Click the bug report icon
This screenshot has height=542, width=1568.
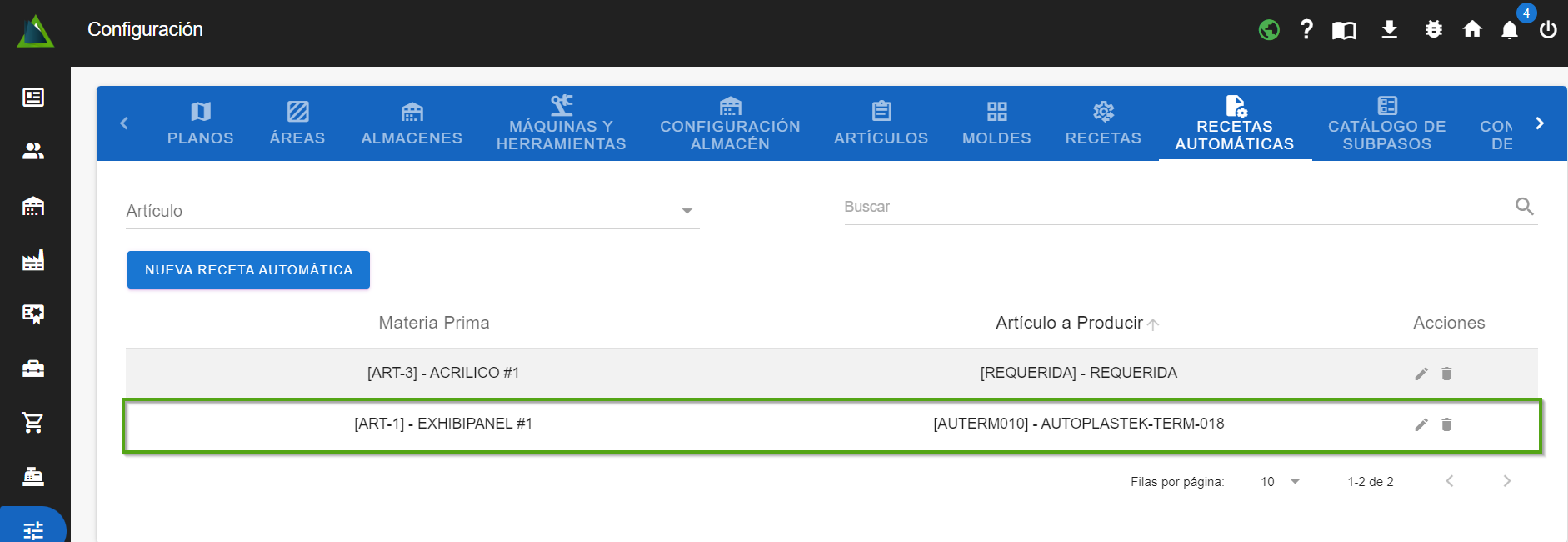coord(1433,30)
